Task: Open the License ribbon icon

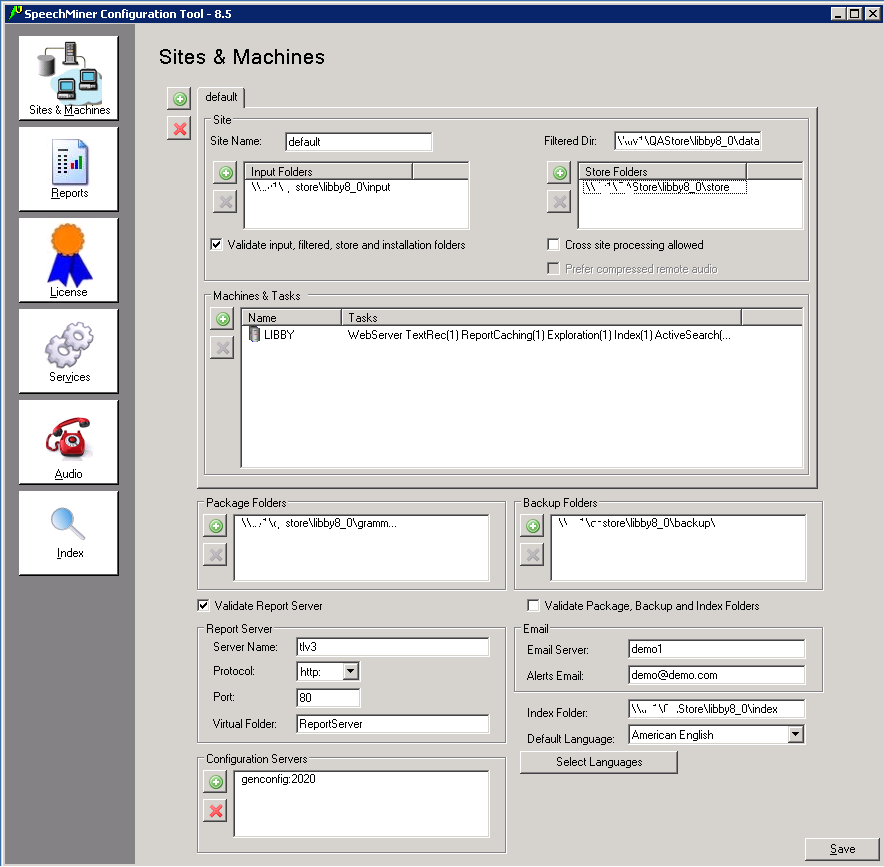Action: pos(68,260)
